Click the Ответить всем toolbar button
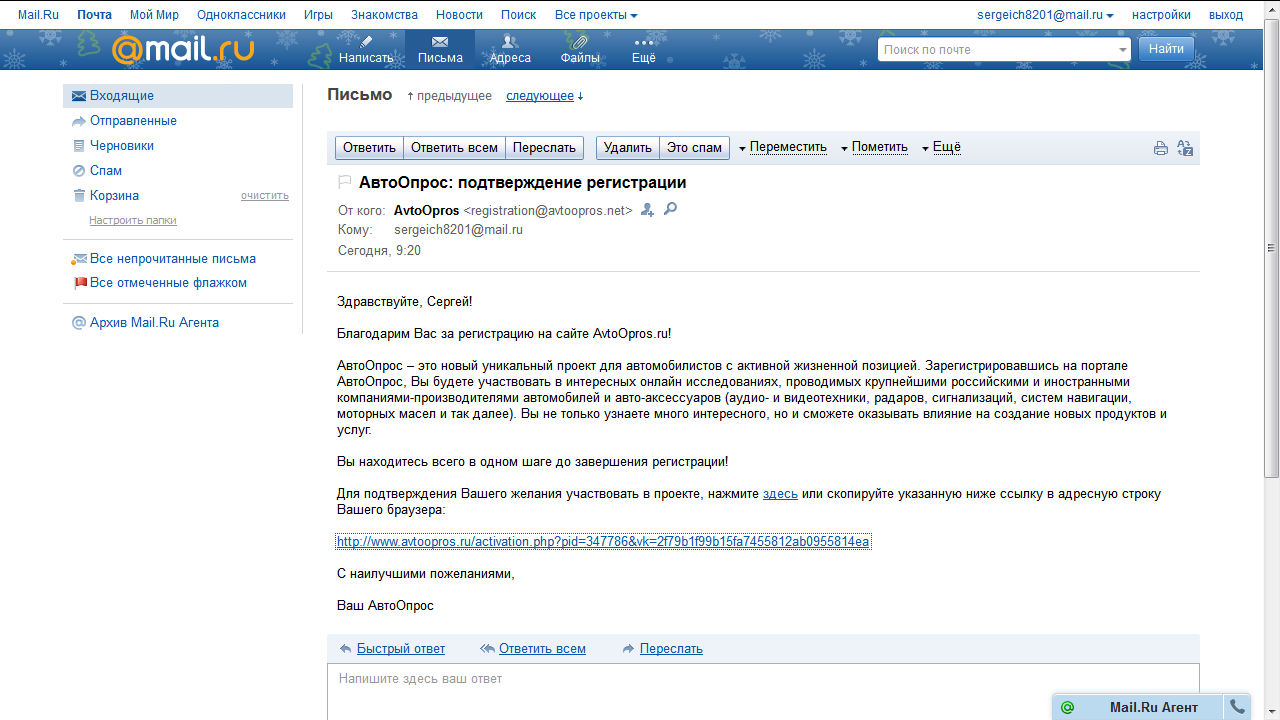Screen dimensions: 1280x720 454,148
